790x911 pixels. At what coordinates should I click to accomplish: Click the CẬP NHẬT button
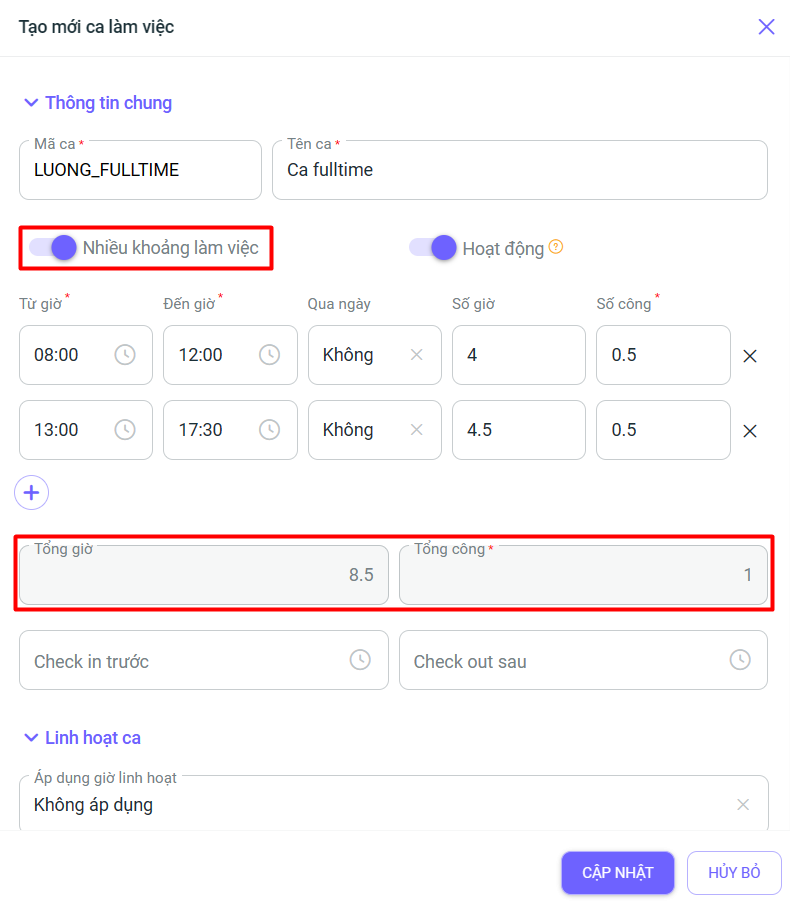pyautogui.click(x=618, y=873)
